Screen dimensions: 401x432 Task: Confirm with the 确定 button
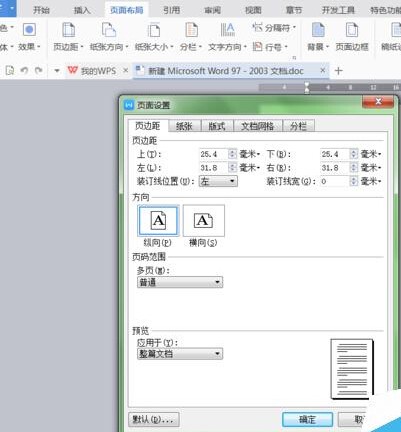[307, 419]
